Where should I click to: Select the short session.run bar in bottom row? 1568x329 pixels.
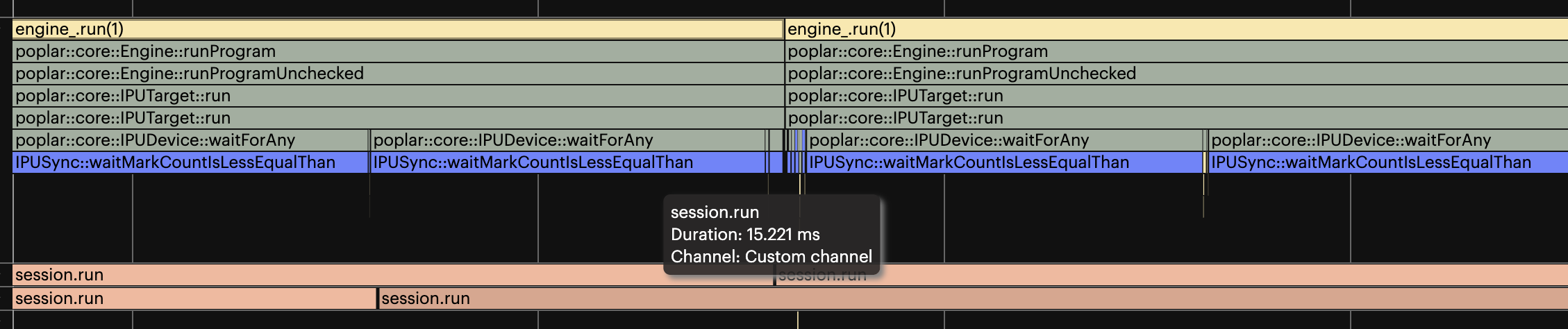pos(194,298)
